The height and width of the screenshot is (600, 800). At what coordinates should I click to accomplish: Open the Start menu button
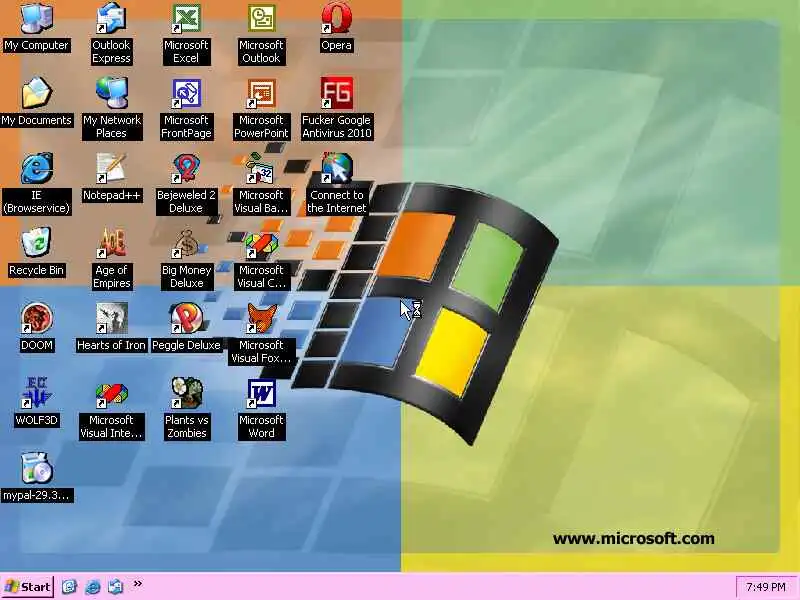(28, 587)
